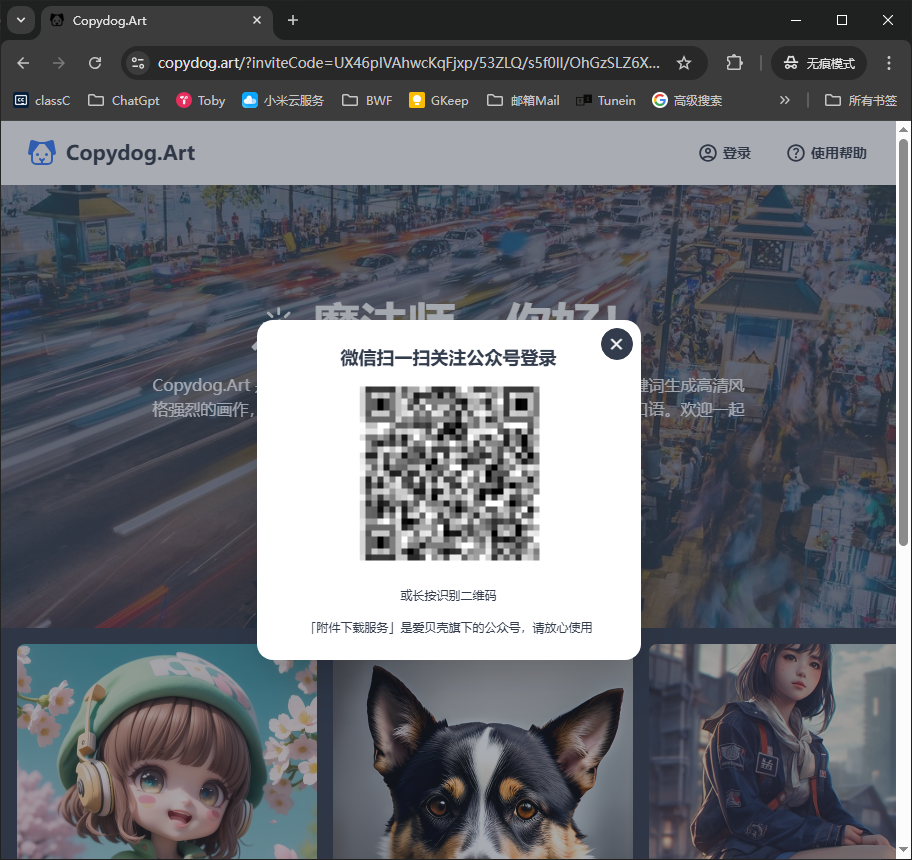The image size is (912, 860).
Task: Reload the copydog.art page
Action: tap(95, 63)
